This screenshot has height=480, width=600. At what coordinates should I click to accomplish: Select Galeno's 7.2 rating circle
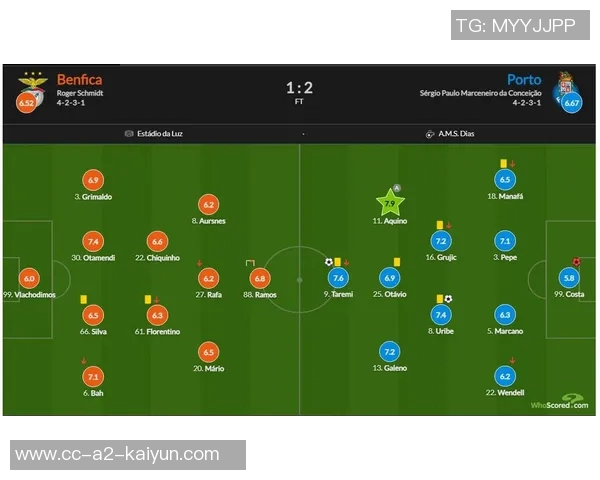(390, 351)
